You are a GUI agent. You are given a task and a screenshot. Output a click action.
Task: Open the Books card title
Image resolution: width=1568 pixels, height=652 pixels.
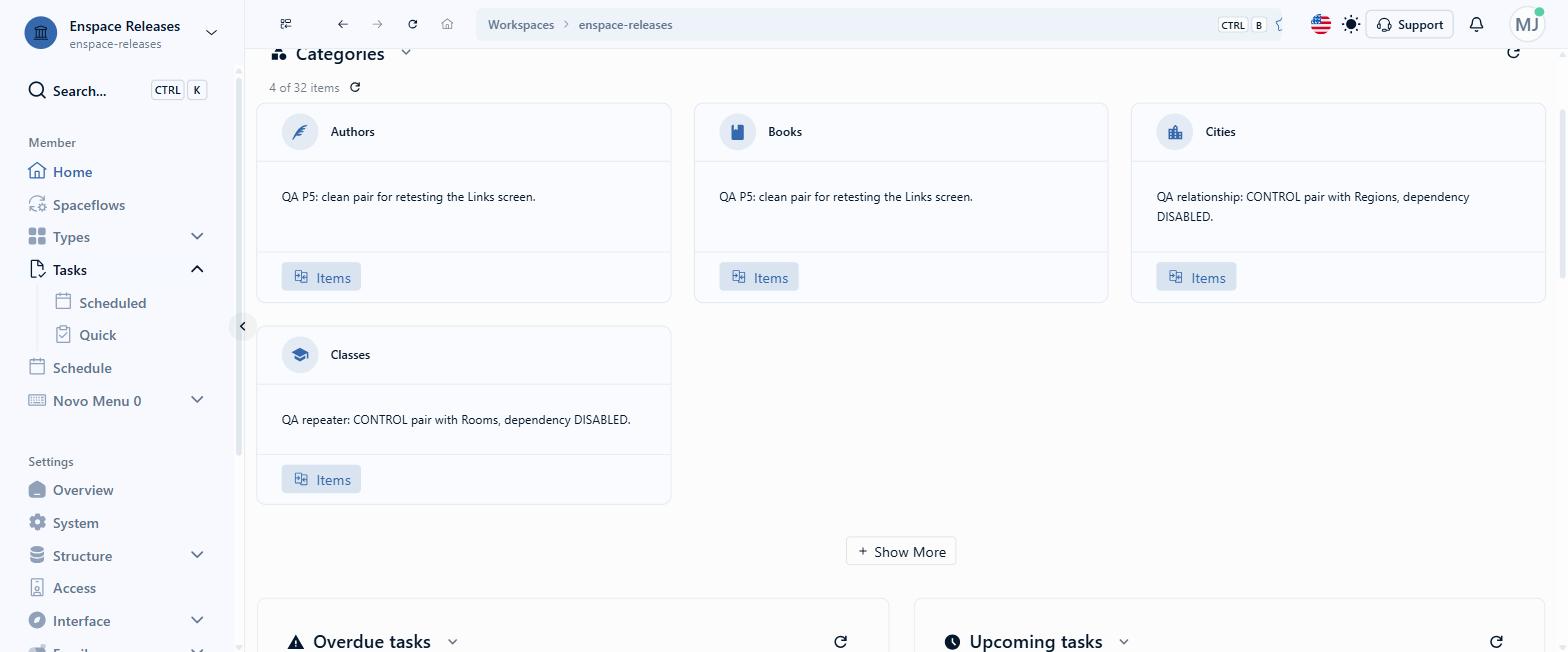[785, 132]
